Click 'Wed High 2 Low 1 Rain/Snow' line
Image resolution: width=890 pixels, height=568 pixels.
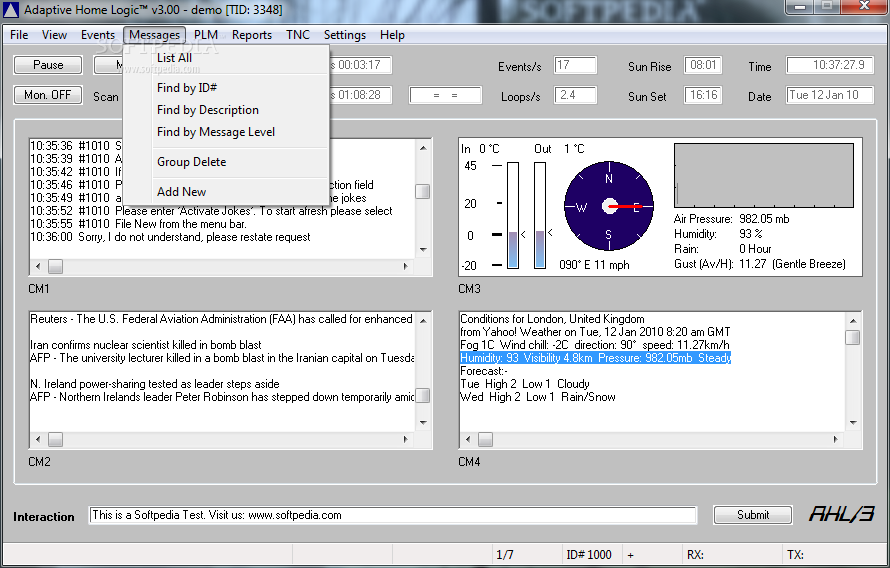tap(538, 397)
